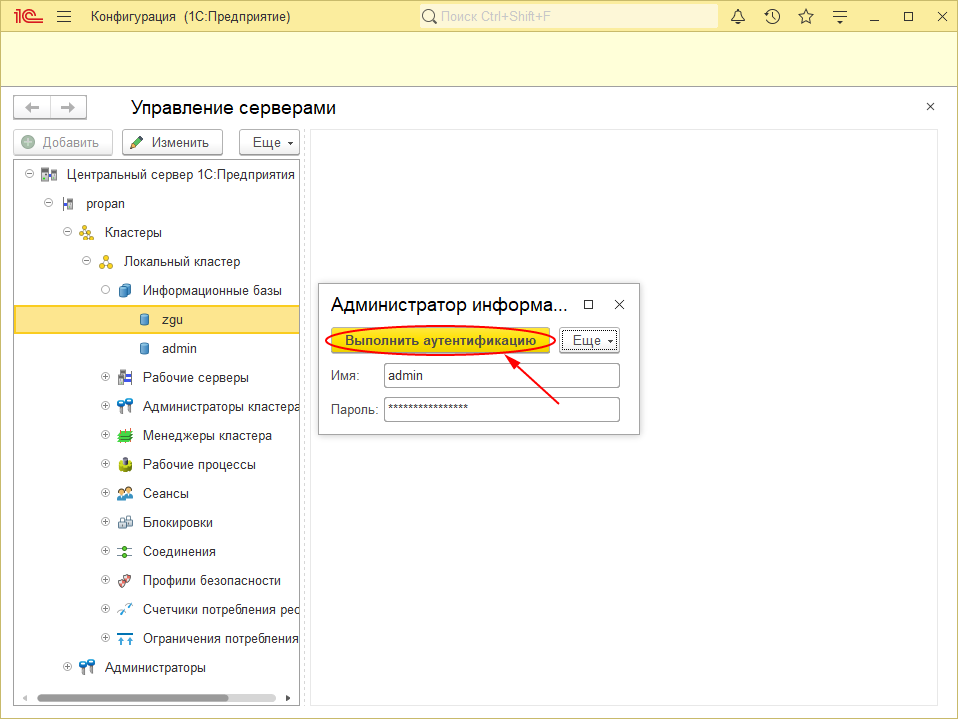Click the propan server icon
This screenshot has width=958, height=719.
click(x=68, y=203)
